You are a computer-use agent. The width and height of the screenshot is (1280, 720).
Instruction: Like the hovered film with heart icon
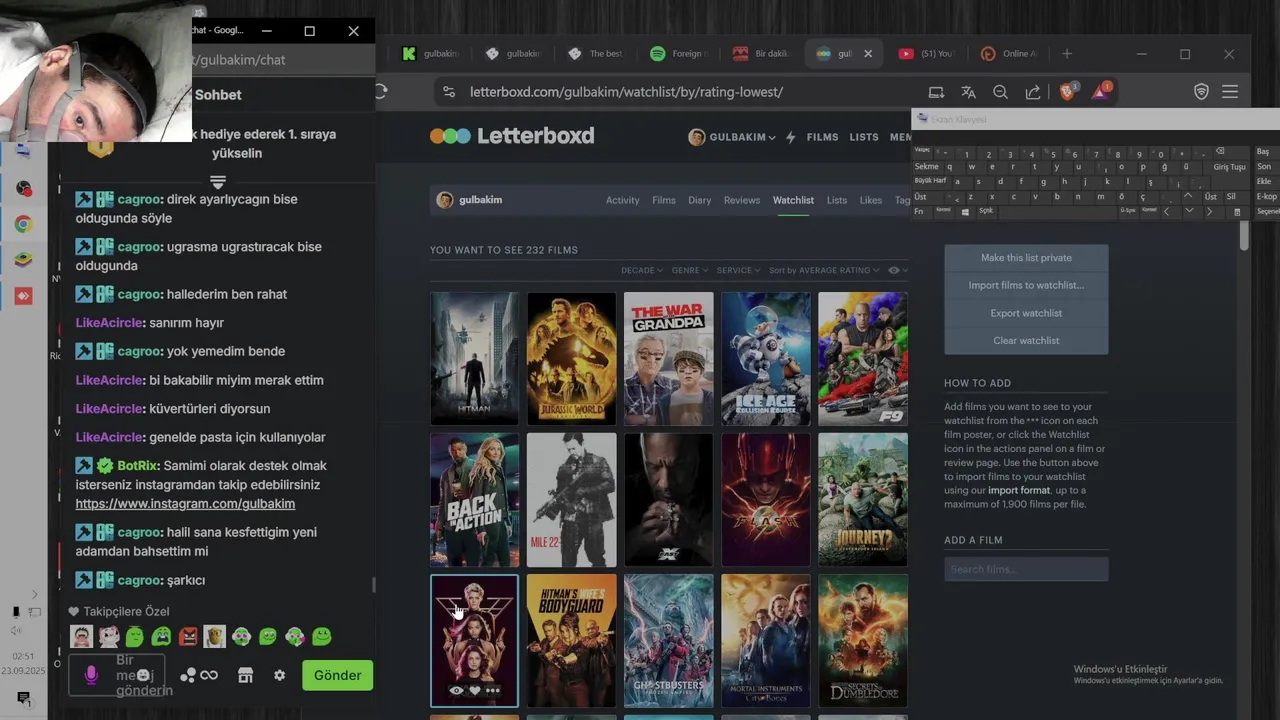[475, 690]
